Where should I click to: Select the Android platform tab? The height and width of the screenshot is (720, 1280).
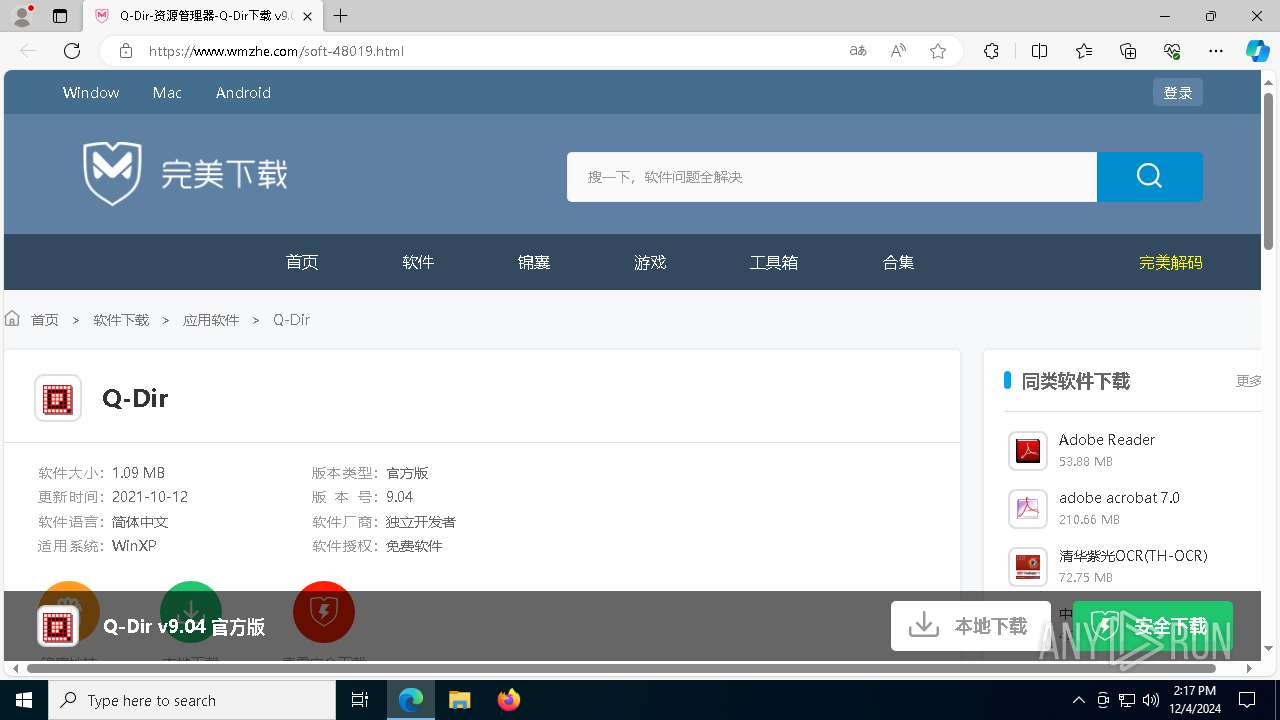pyautogui.click(x=243, y=93)
